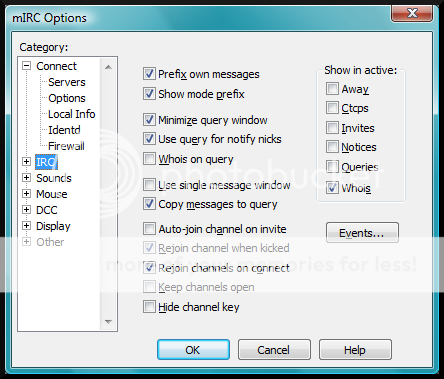Close the mIRC Options dialog
The image size is (444, 379).
[412, 13]
